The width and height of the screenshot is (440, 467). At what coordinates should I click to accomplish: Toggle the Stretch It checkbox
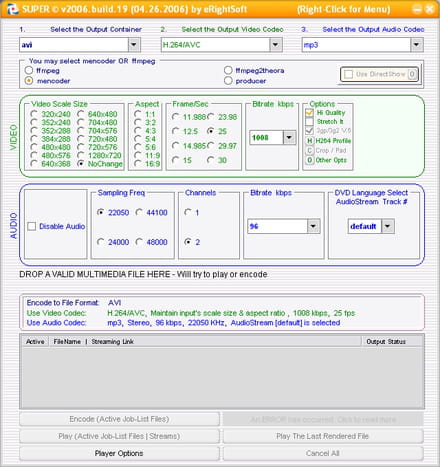(309, 122)
